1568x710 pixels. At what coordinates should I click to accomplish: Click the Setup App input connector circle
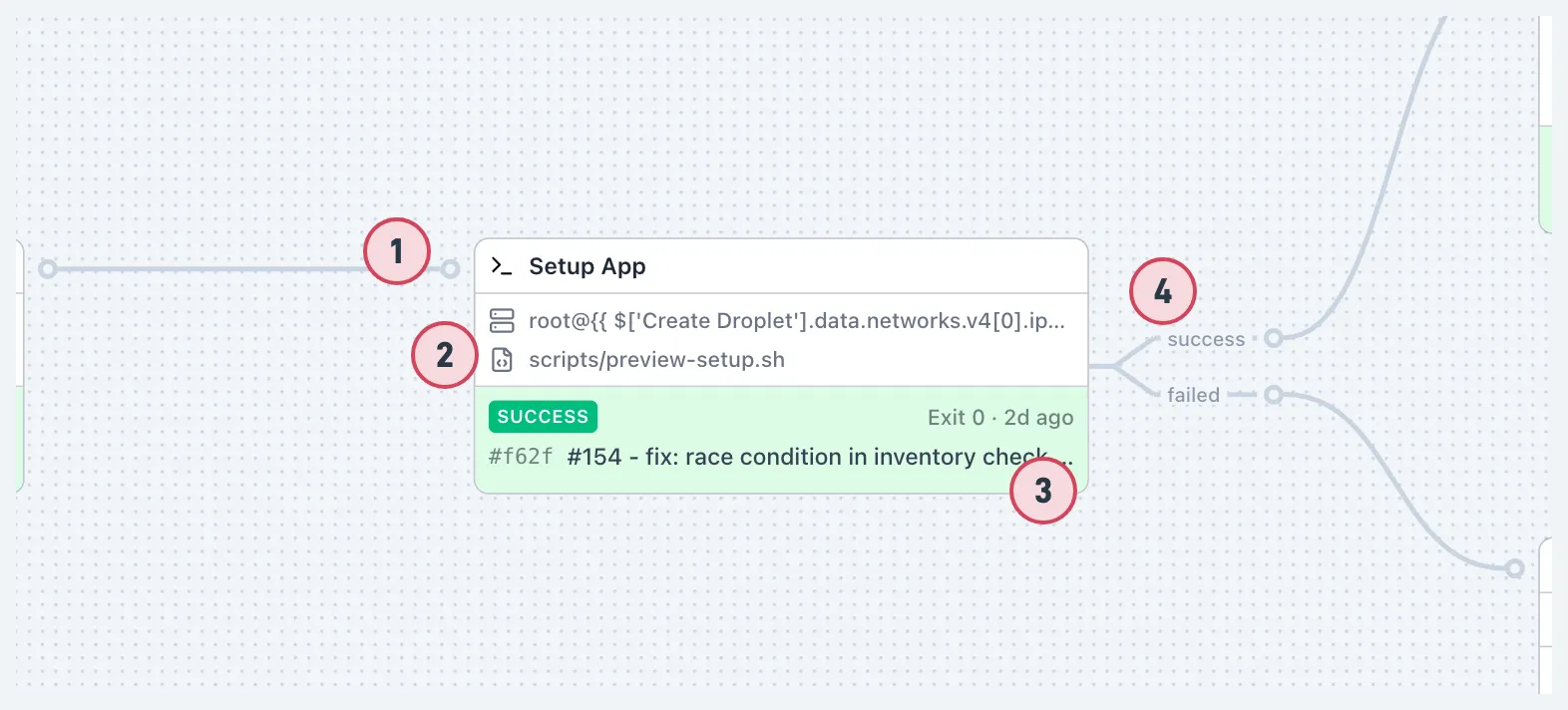click(451, 269)
